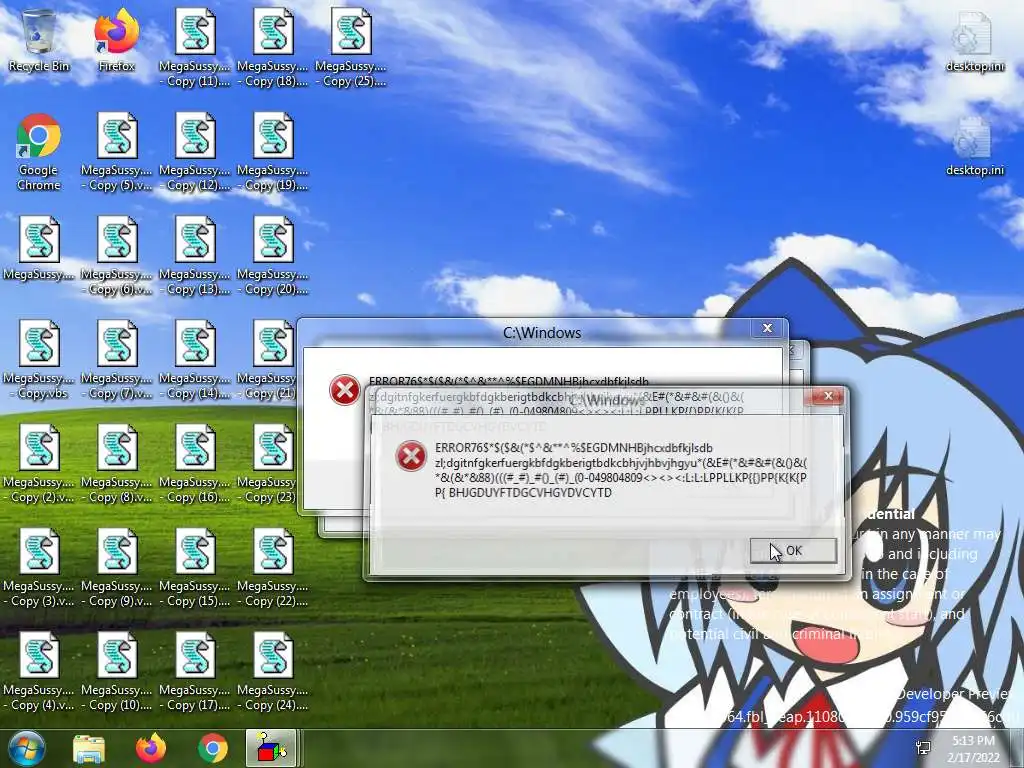Select the lower desktop.ini file icon
This screenshot has height=768, width=1024.
[974, 145]
